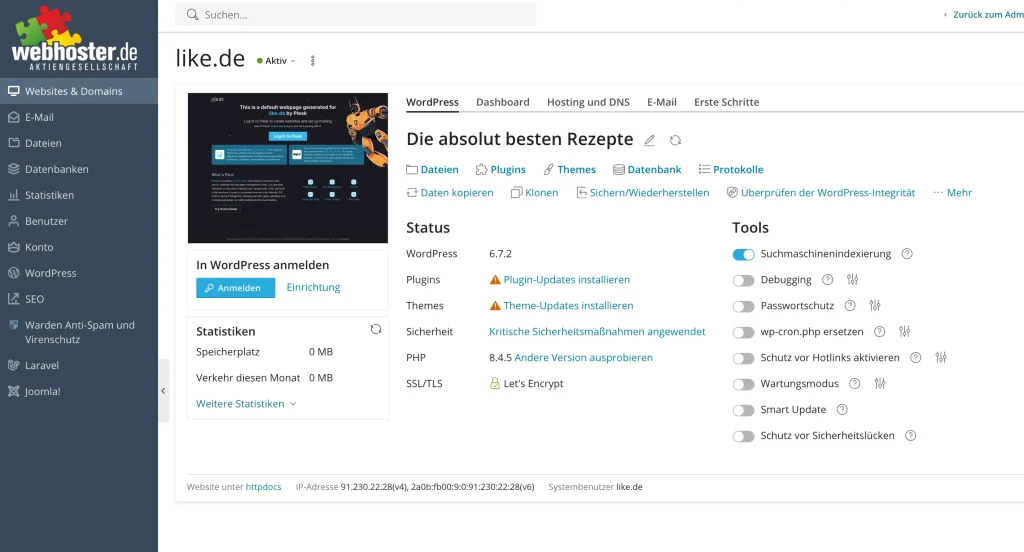Go to Dateien in the sidebar
Screen dimensions: 1024x552
tap(79, 143)
